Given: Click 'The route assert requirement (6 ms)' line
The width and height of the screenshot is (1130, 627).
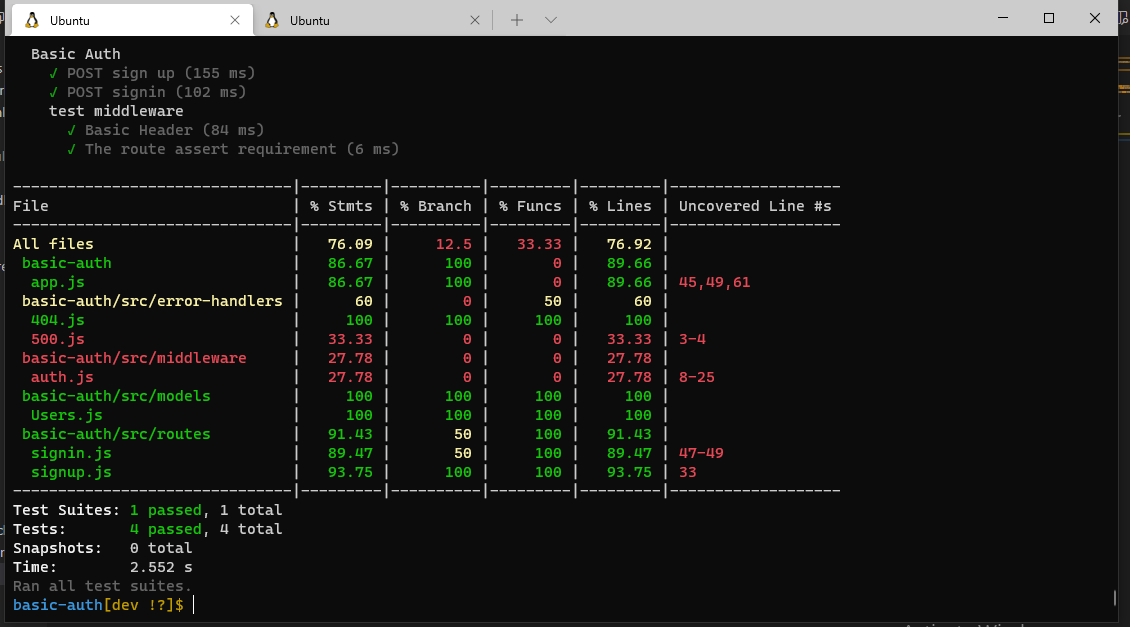Looking at the screenshot, I should [233, 149].
